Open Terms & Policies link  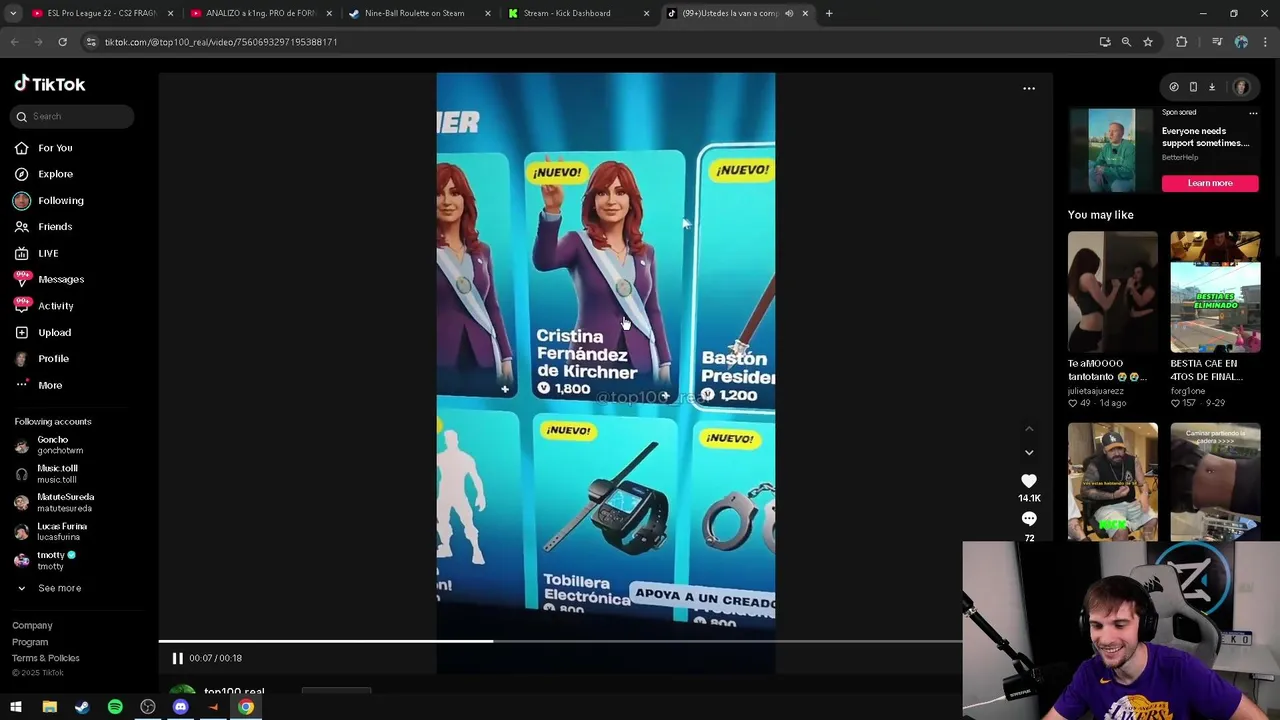tap(46, 658)
